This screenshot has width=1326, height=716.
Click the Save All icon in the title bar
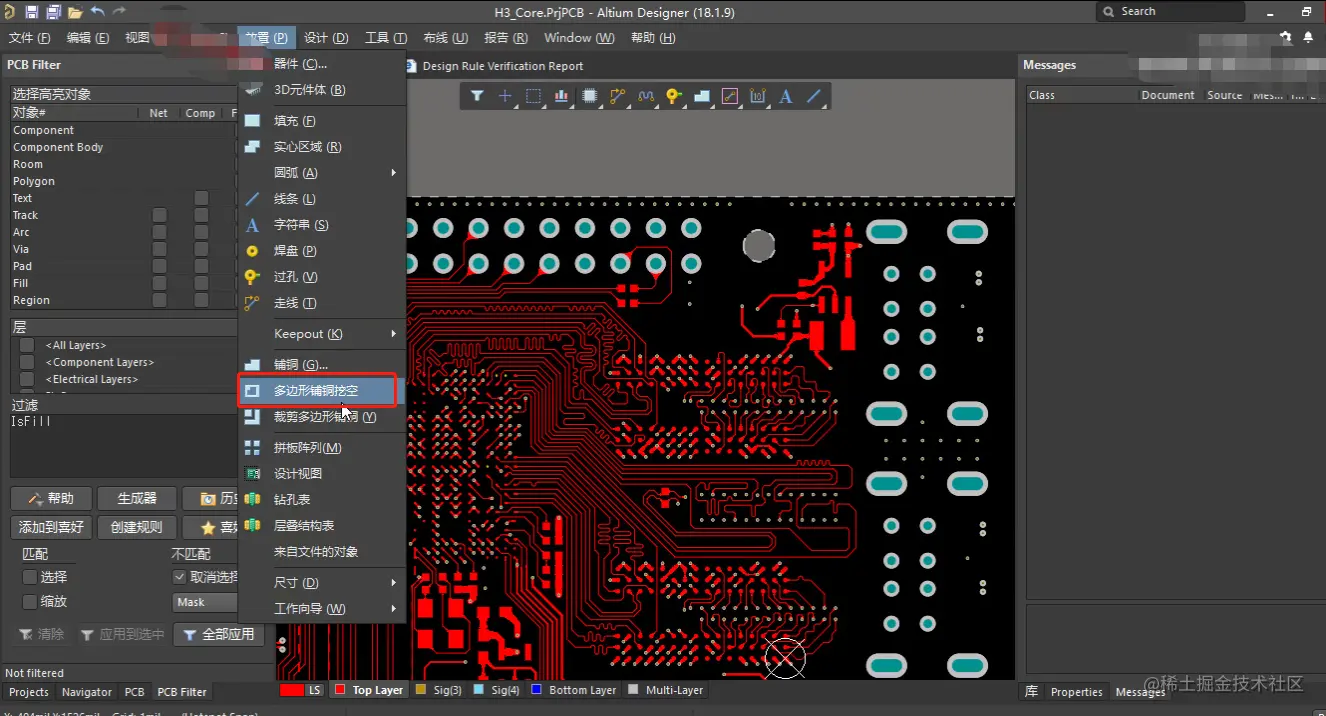coord(53,12)
